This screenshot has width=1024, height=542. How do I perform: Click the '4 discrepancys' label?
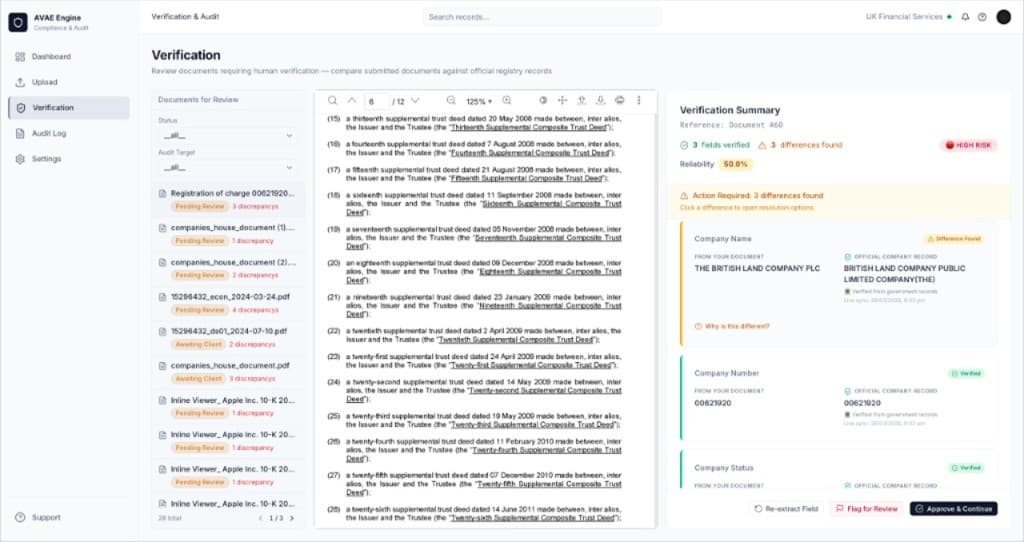pyautogui.click(x=255, y=310)
